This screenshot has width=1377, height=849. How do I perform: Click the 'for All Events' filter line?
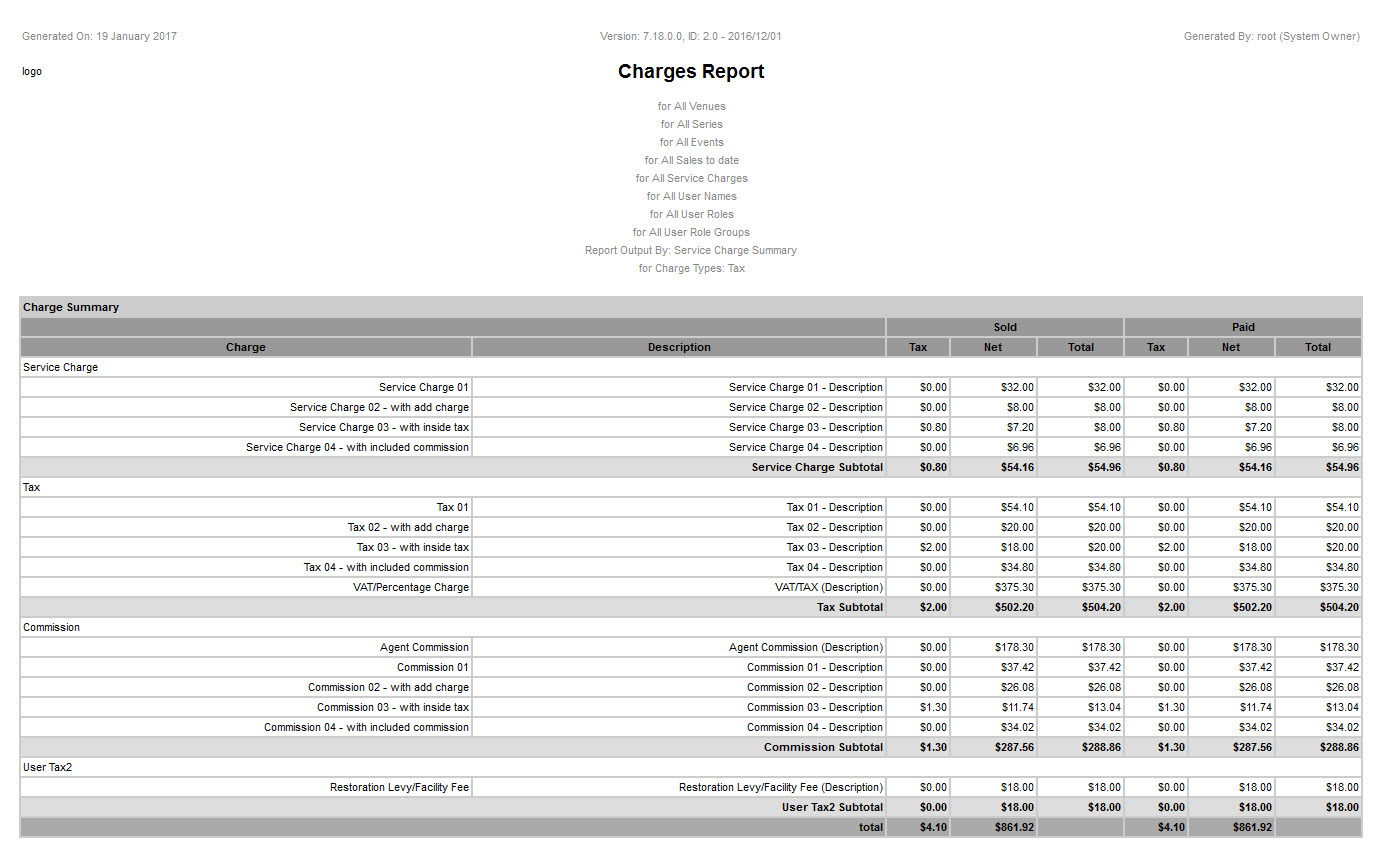691,142
